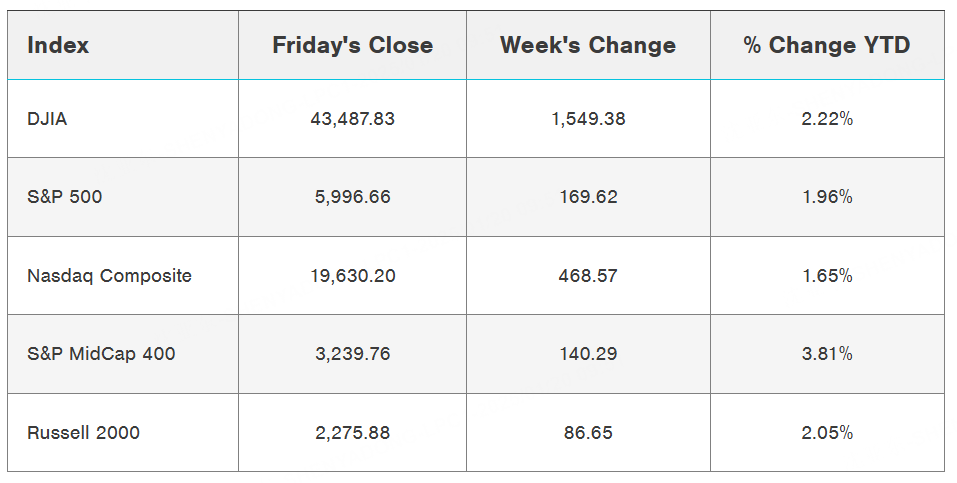Select the S&P 500 index cell
The image size is (957, 483).
(x=65, y=197)
